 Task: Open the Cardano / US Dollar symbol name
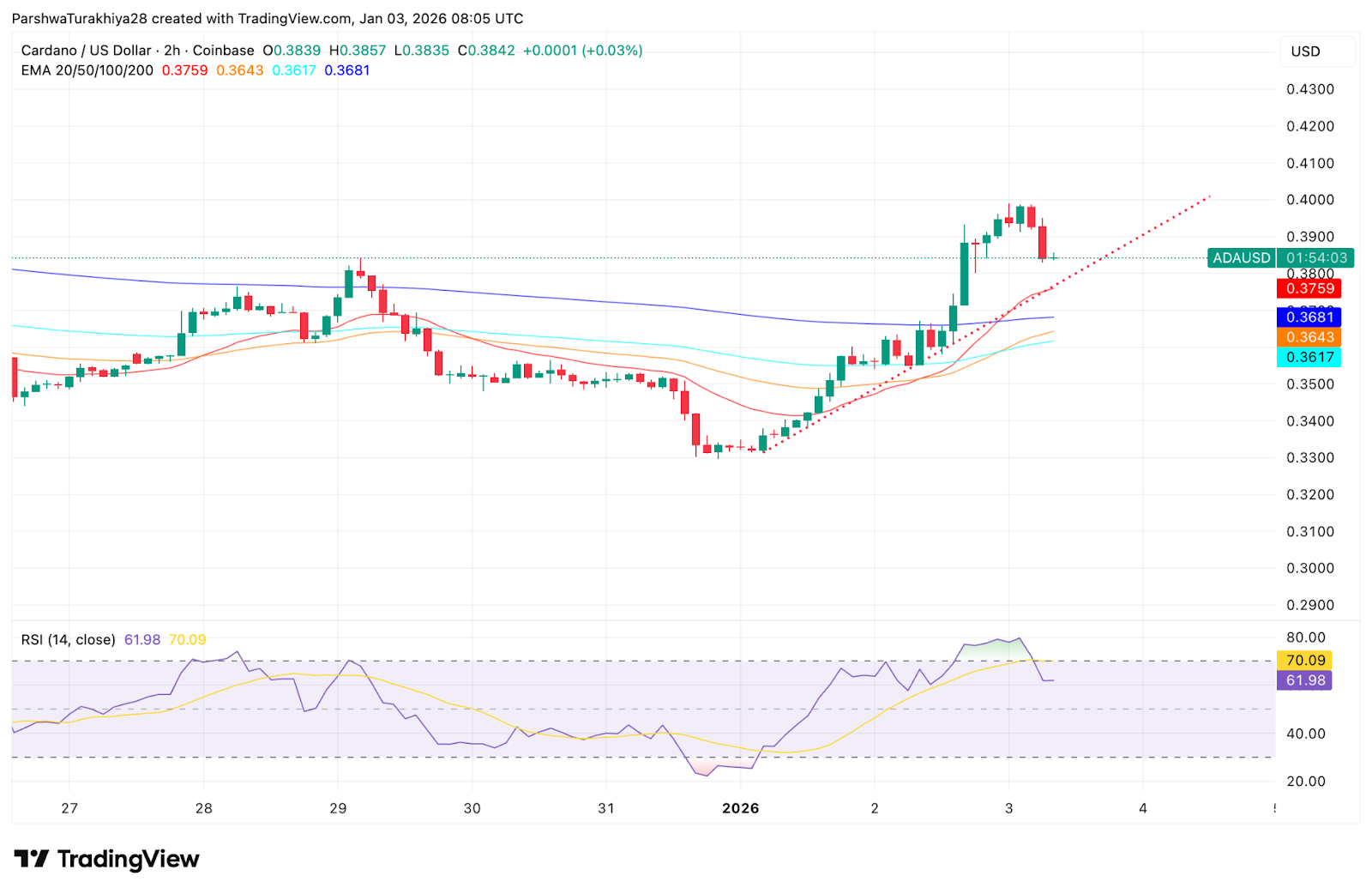click(x=86, y=51)
